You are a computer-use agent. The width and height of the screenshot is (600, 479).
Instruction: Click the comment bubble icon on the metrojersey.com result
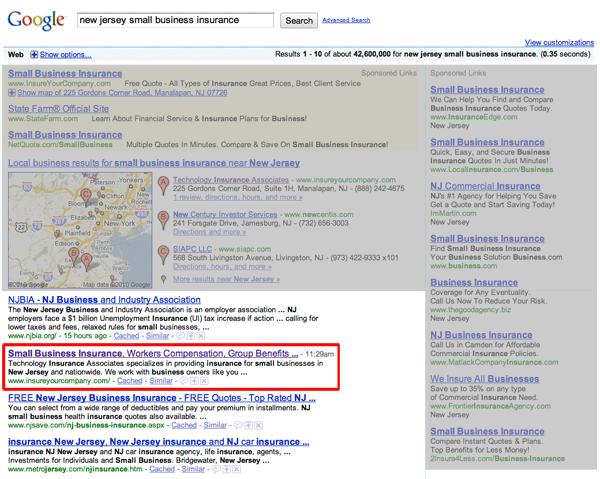[x=216, y=469]
